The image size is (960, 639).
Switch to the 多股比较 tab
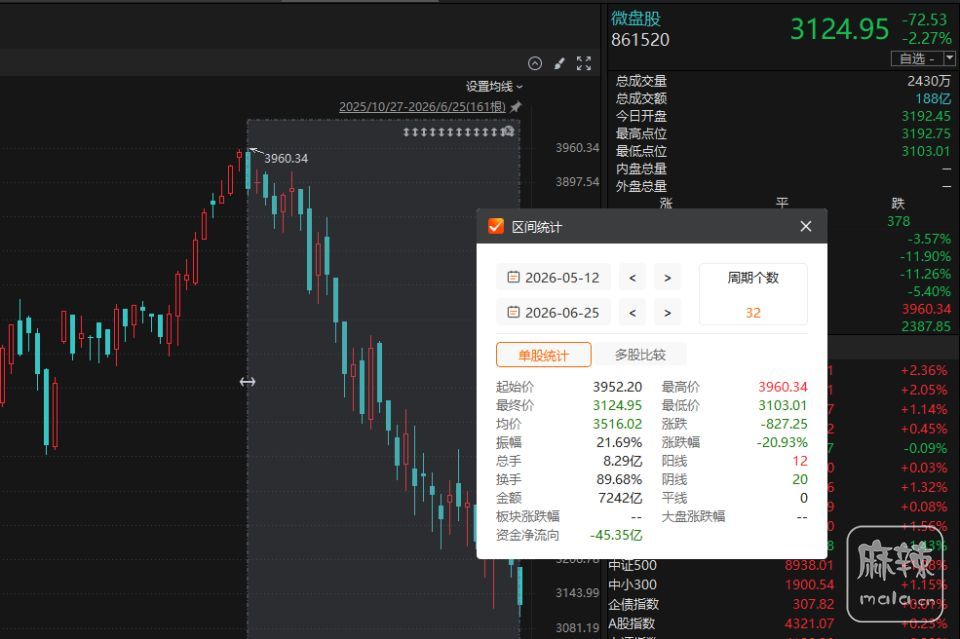[640, 354]
